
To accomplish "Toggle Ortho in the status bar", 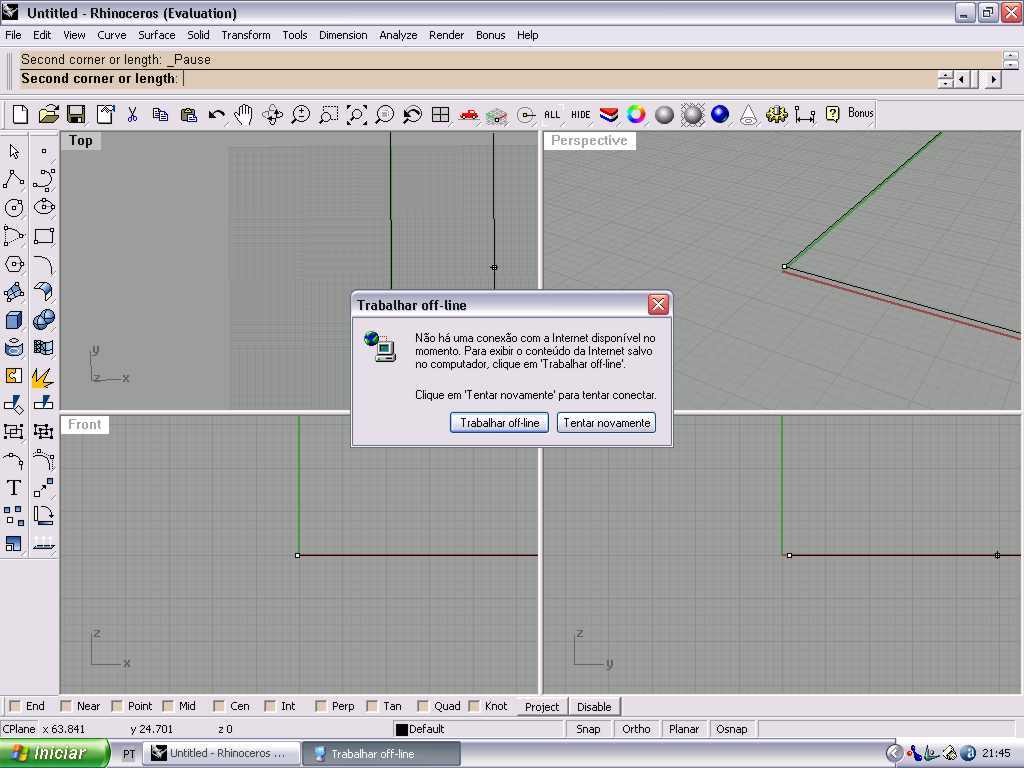I will tap(636, 729).
